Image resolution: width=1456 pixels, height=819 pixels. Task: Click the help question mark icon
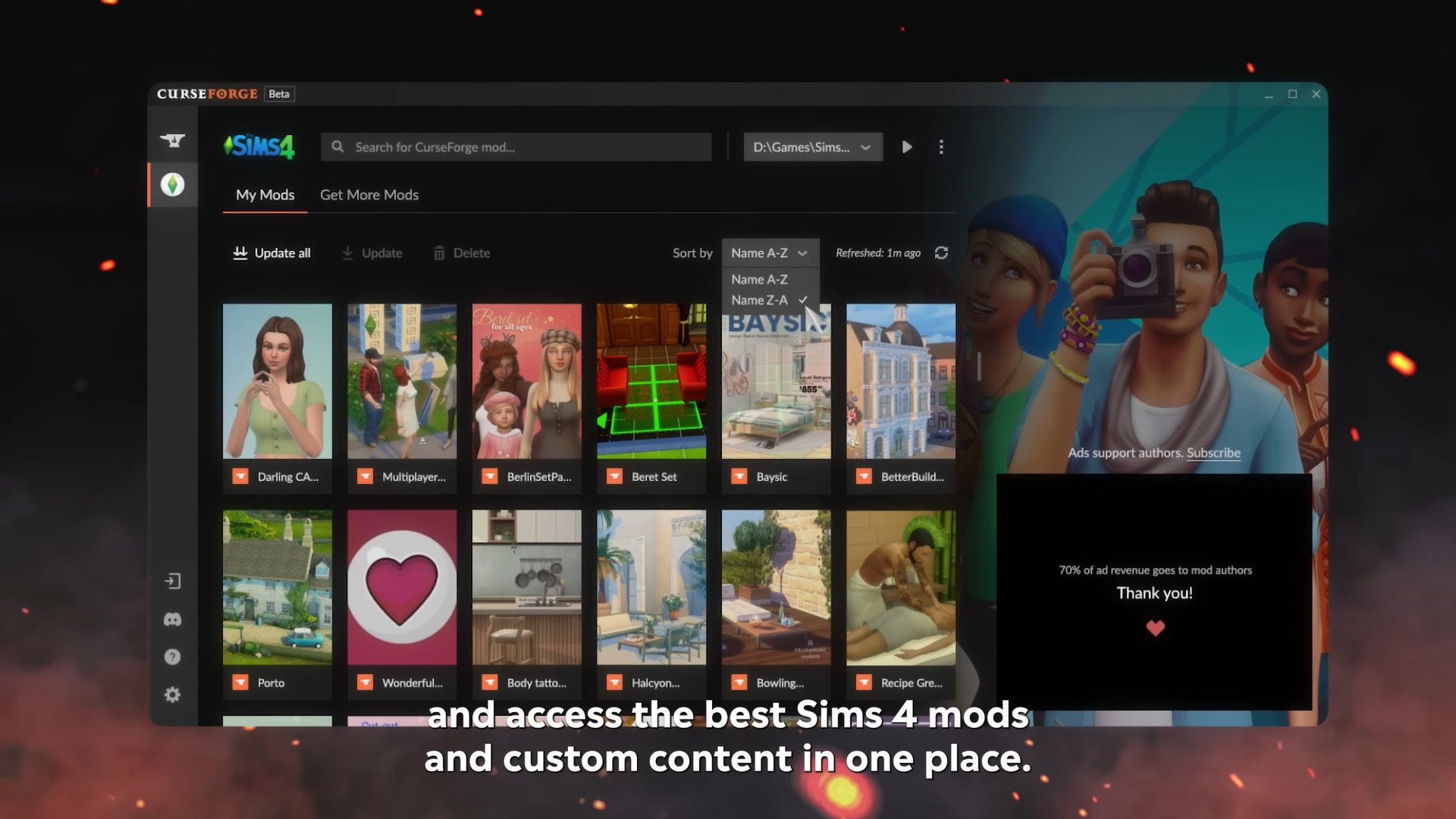point(172,657)
